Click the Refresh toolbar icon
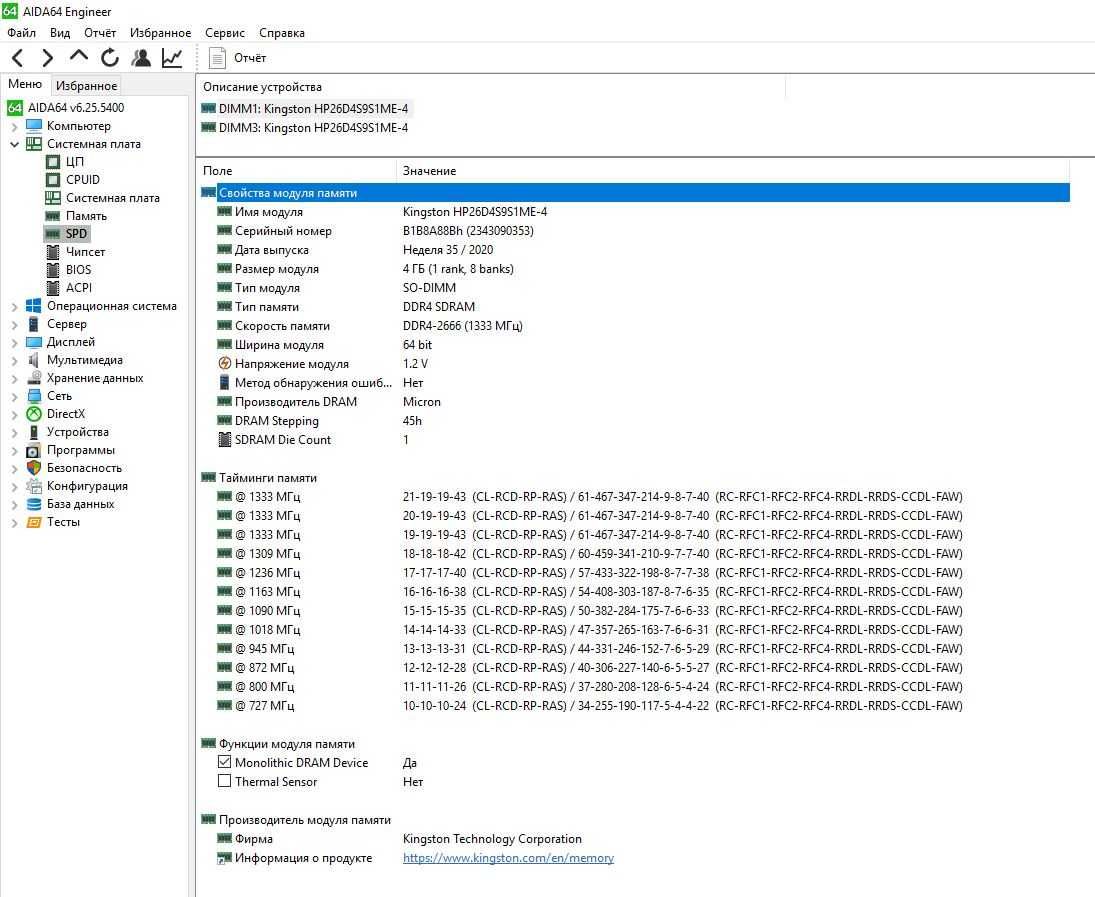This screenshot has height=897, width=1095. (110, 58)
